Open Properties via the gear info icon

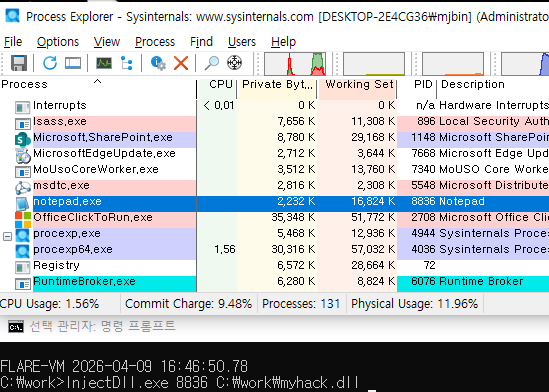[158, 63]
